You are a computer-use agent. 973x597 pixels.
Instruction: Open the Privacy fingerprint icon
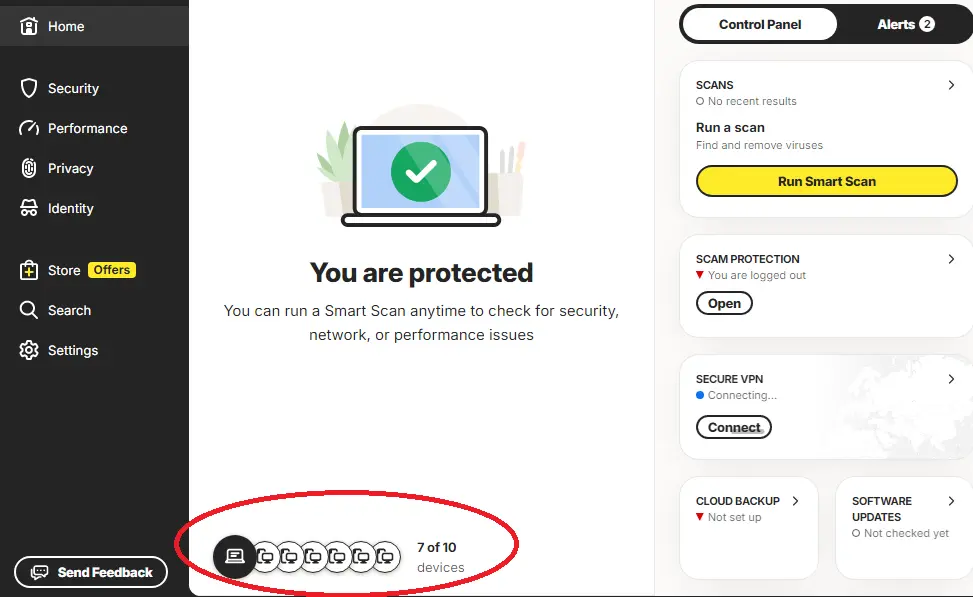[x=29, y=168]
